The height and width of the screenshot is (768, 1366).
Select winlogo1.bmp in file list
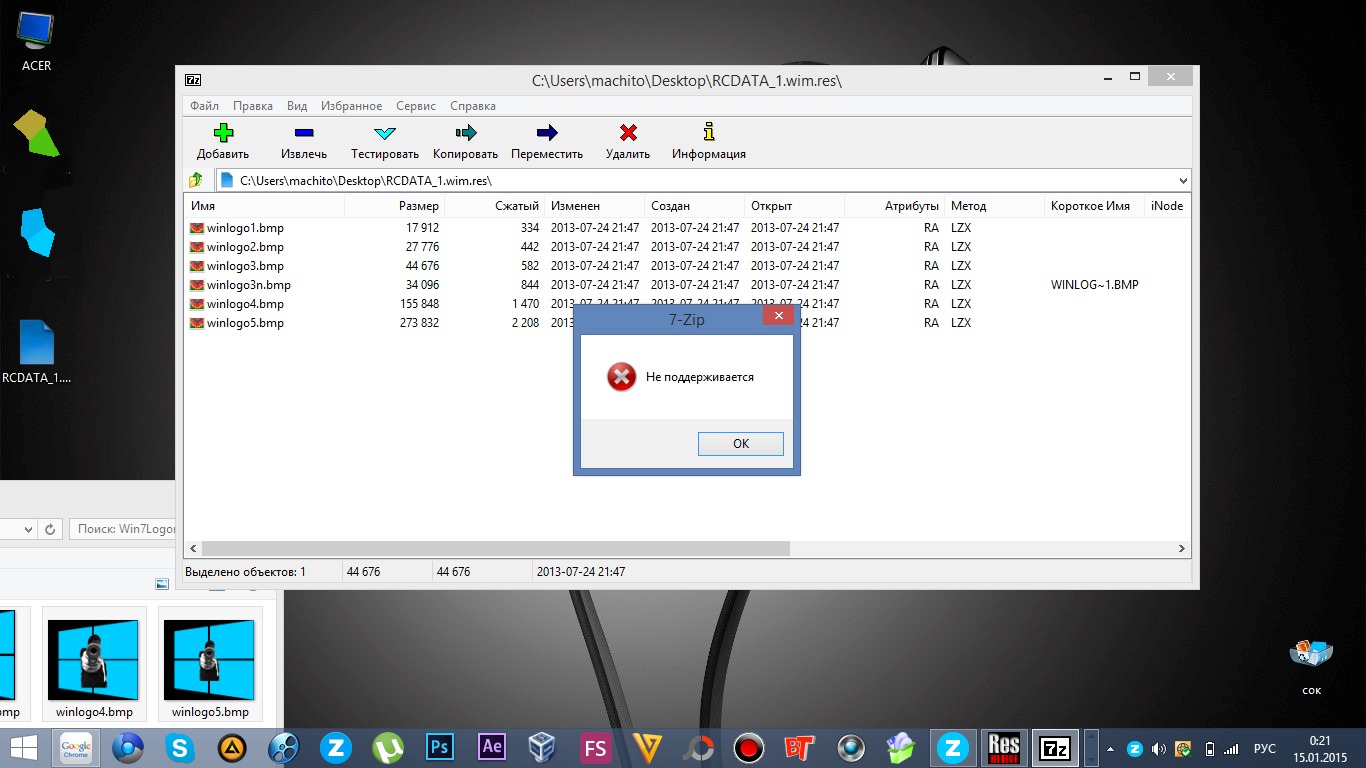coord(245,228)
